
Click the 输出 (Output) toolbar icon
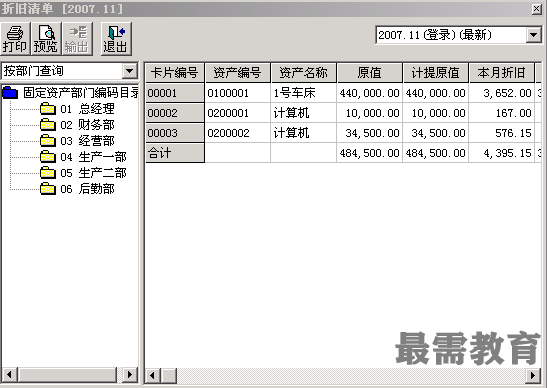77,38
